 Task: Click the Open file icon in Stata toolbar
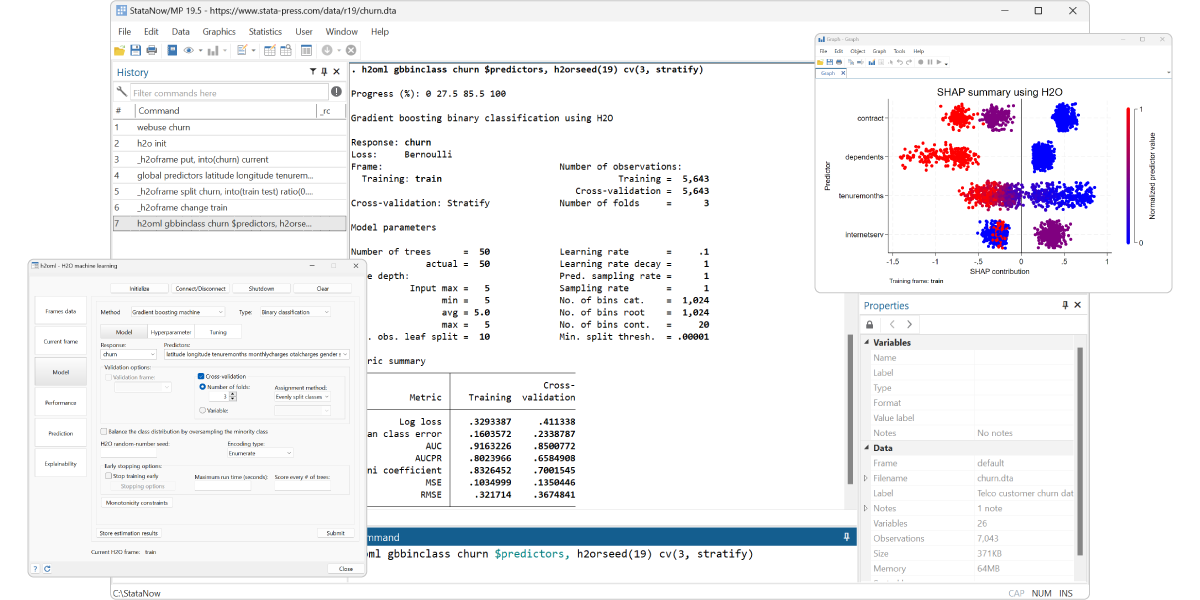click(x=120, y=50)
